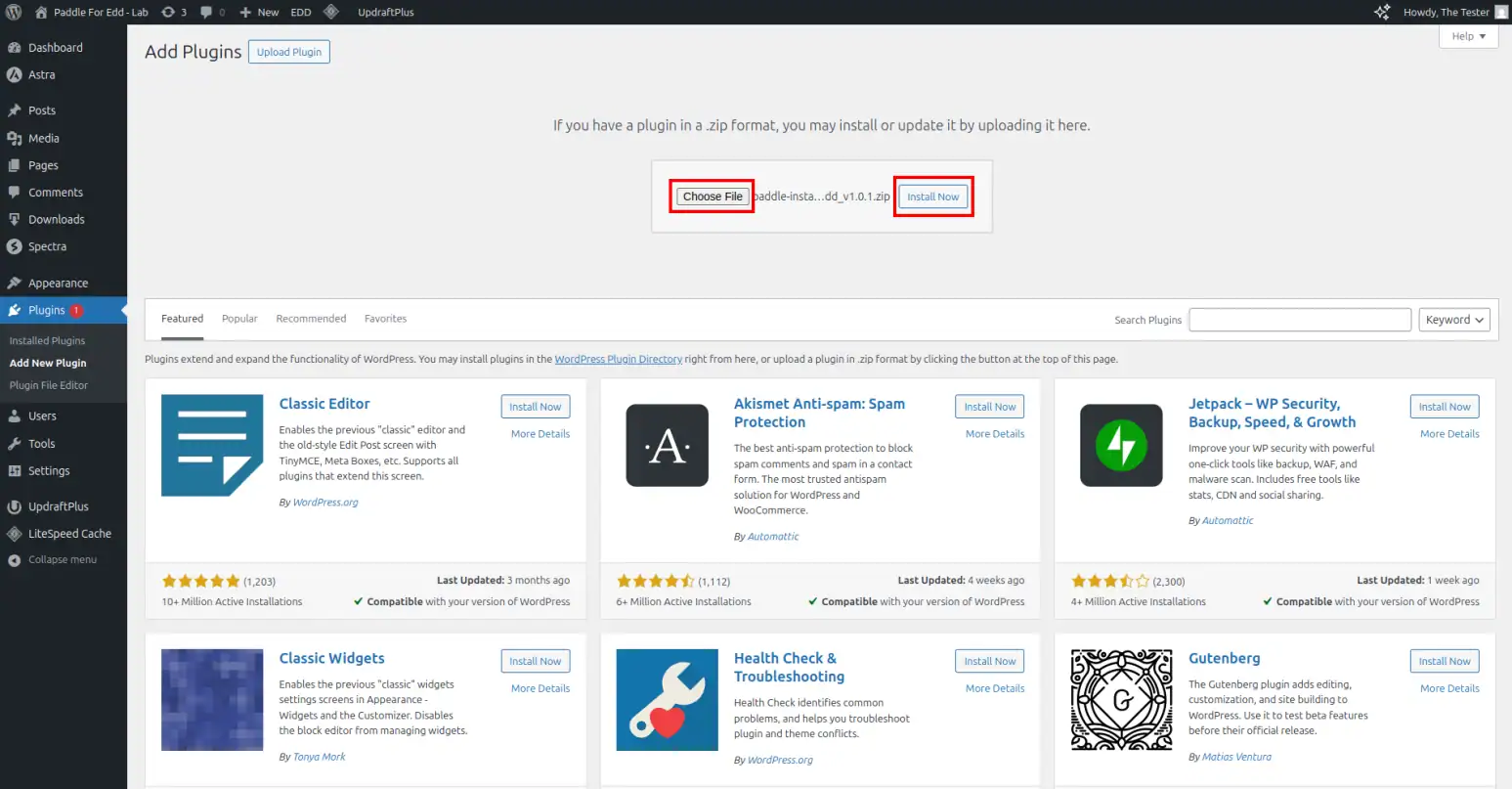Focus the Search Plugins input field

tap(1300, 320)
